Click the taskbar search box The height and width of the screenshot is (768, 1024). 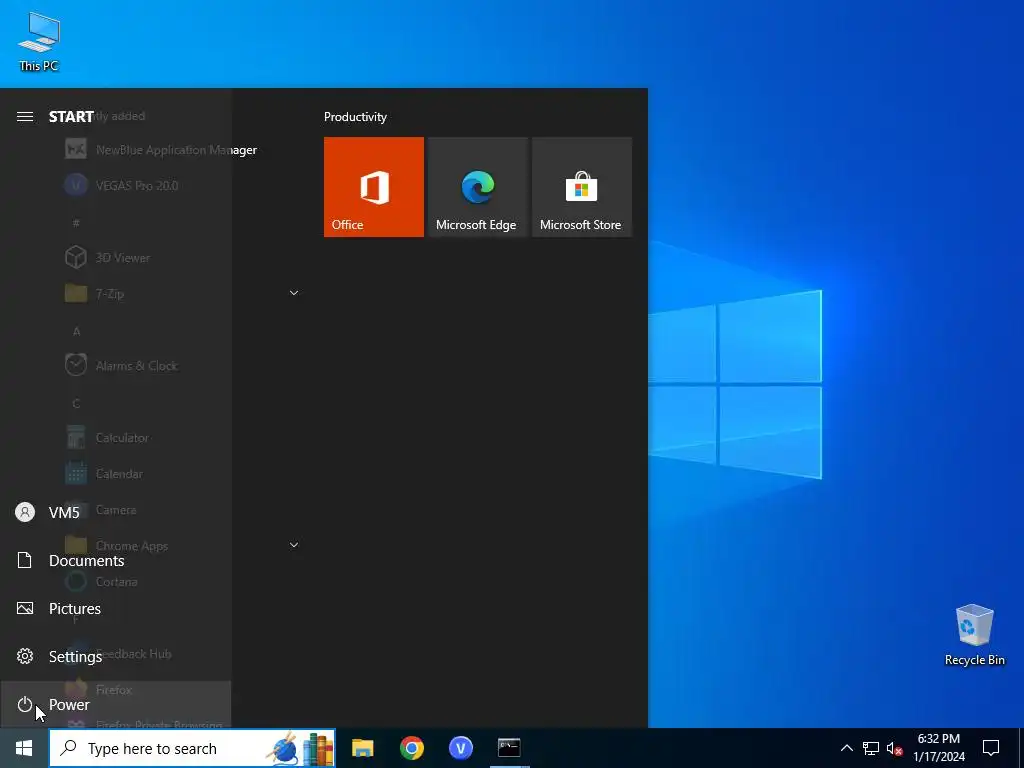[192, 748]
